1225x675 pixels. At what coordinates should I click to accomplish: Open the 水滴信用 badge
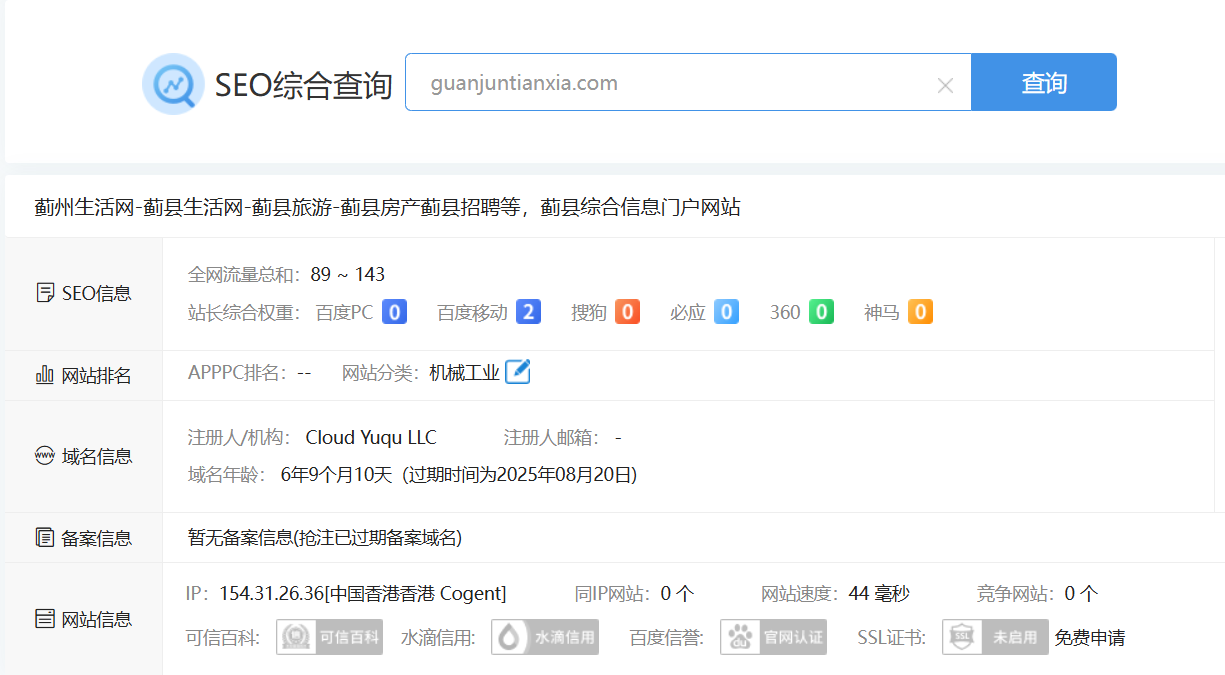[544, 637]
